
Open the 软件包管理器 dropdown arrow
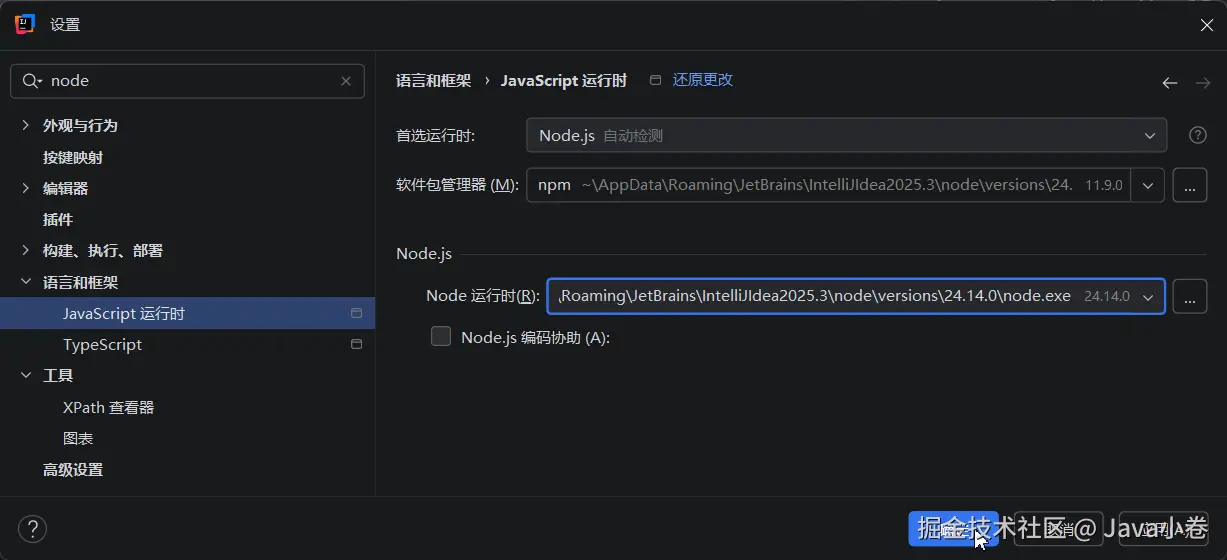click(x=1148, y=185)
